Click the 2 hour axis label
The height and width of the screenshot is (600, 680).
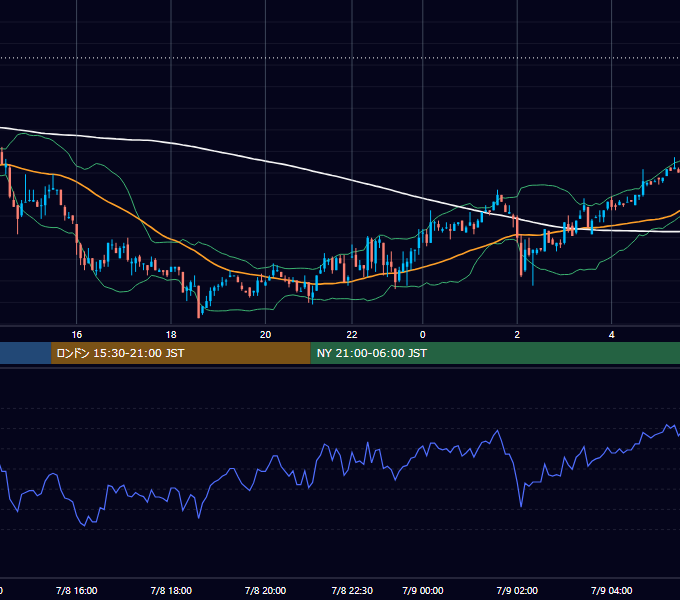pos(517,334)
